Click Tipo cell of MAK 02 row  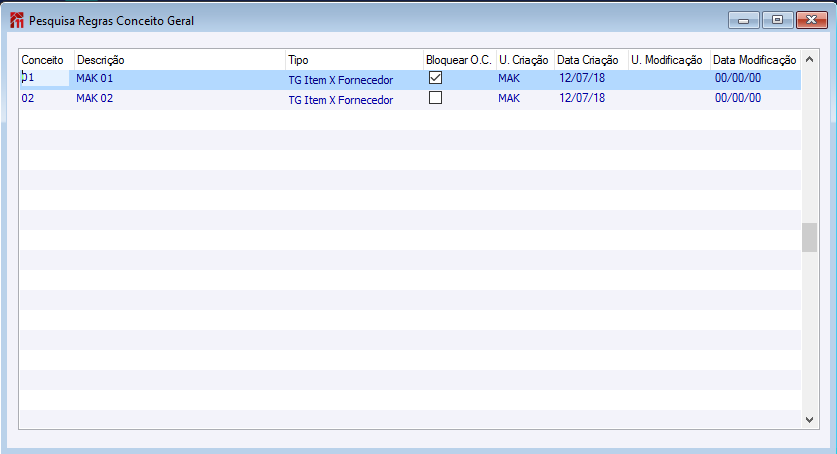[x=341, y=100]
